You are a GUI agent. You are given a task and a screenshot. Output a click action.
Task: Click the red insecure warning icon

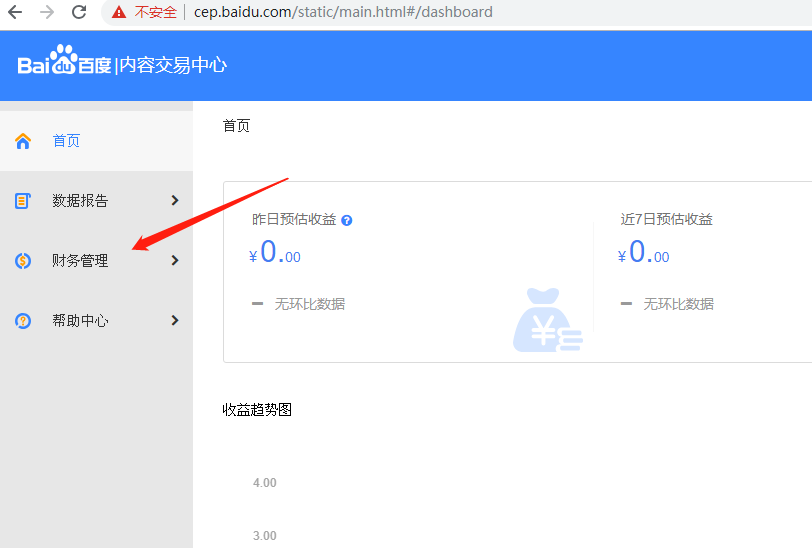click(119, 13)
